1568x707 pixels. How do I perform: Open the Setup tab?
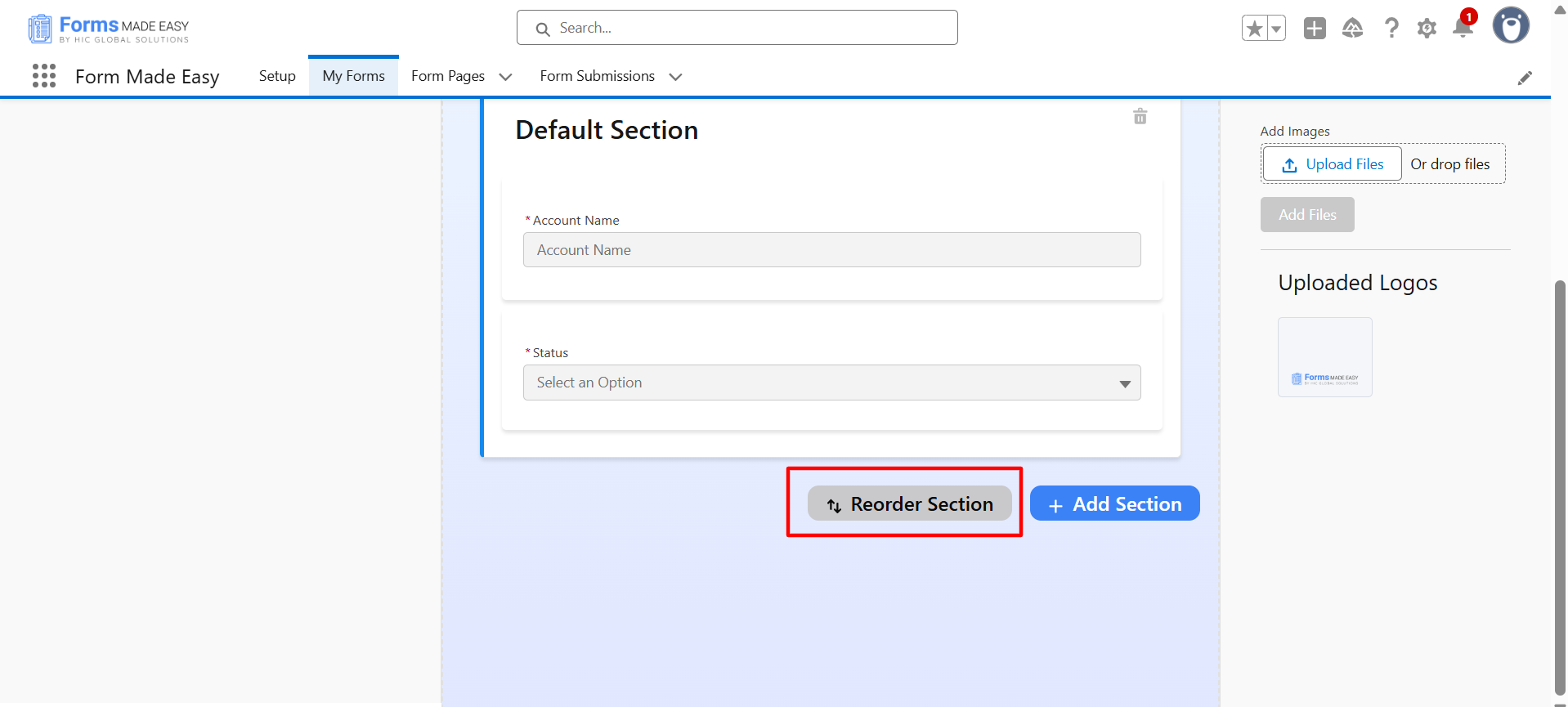(x=277, y=76)
